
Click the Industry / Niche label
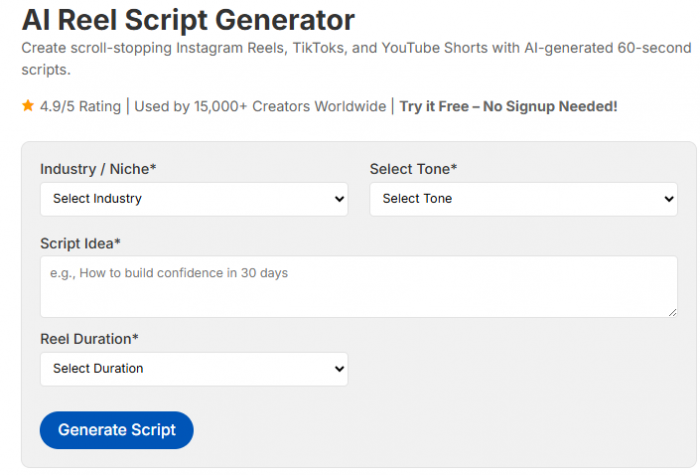tap(98, 169)
